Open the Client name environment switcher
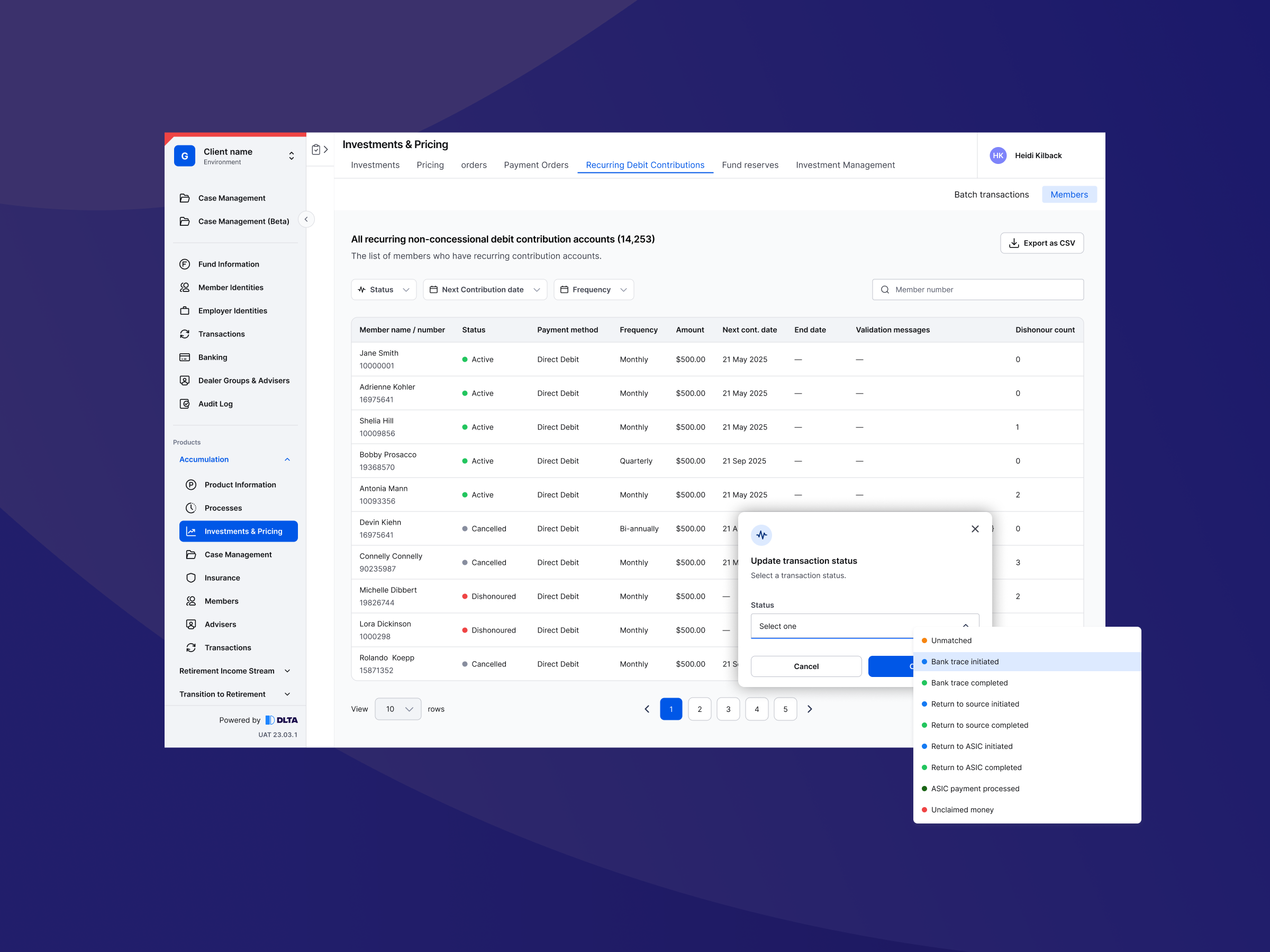 291,155
